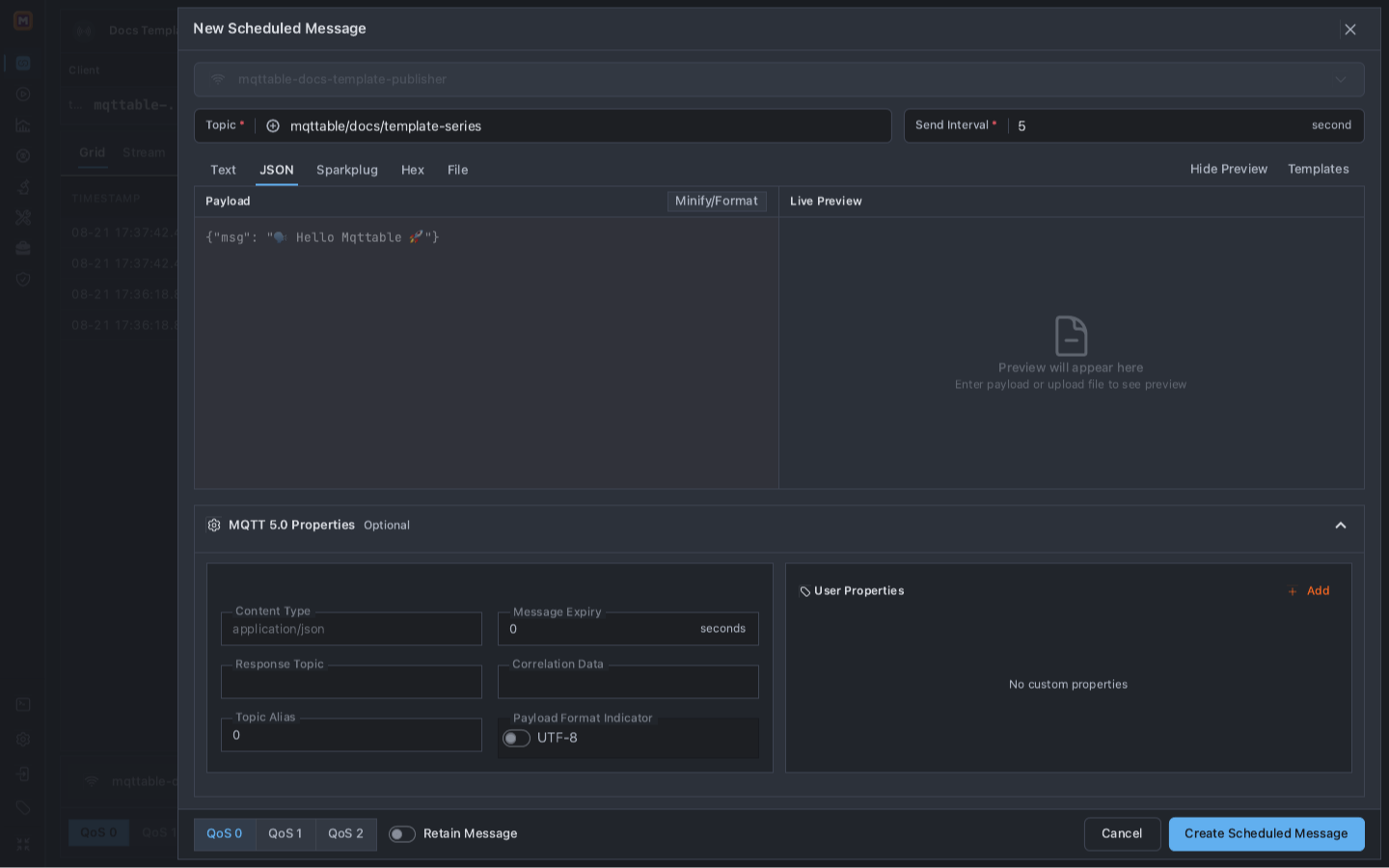Click the collapse arrows icon in sidebar
The image size is (1389, 868).
(23, 844)
